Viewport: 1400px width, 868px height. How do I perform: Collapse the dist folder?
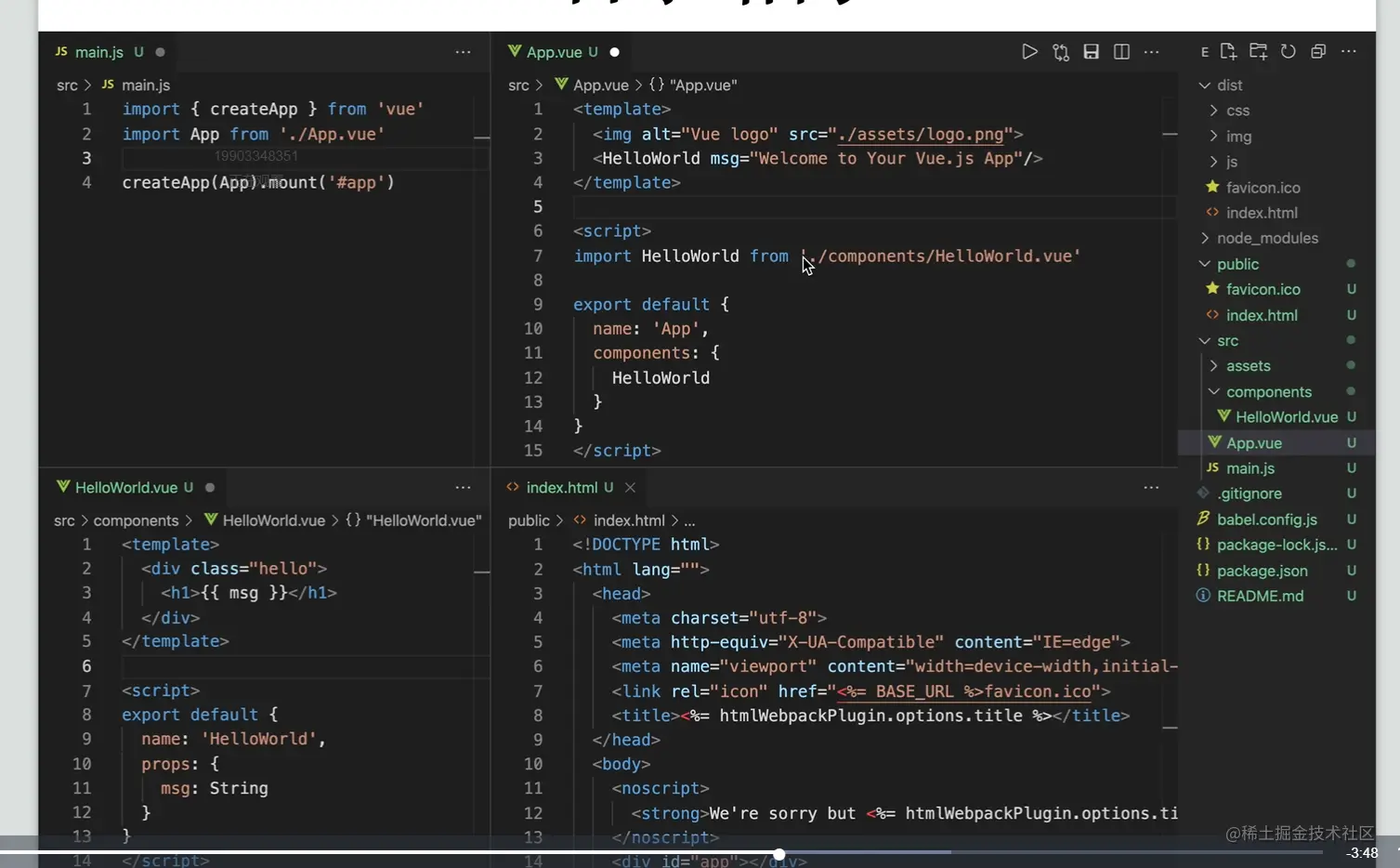pos(1205,85)
